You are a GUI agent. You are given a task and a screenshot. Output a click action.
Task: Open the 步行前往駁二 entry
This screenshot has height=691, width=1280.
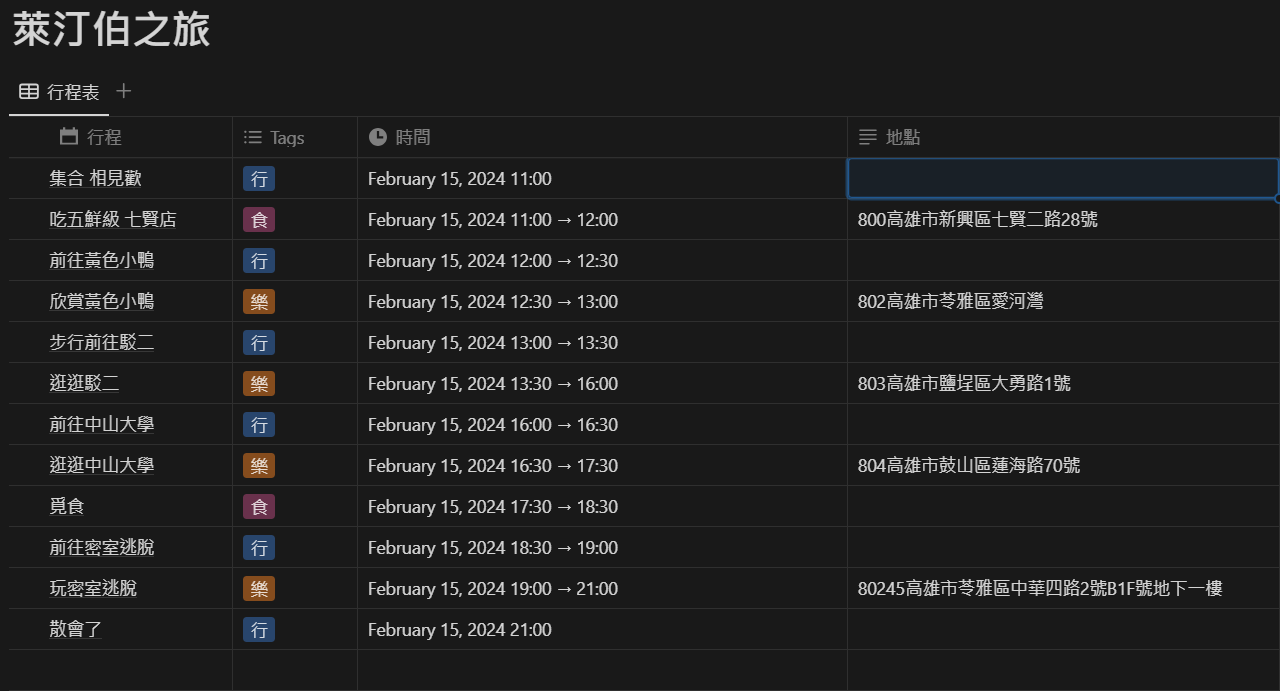click(102, 343)
